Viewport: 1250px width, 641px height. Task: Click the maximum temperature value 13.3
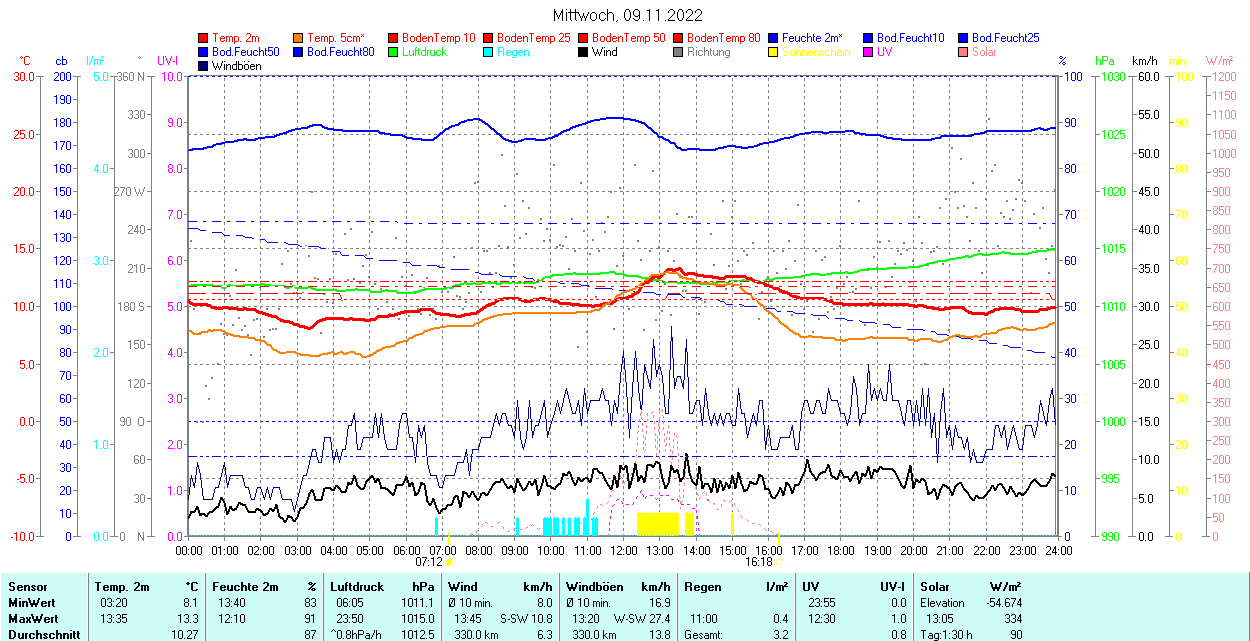click(x=189, y=619)
